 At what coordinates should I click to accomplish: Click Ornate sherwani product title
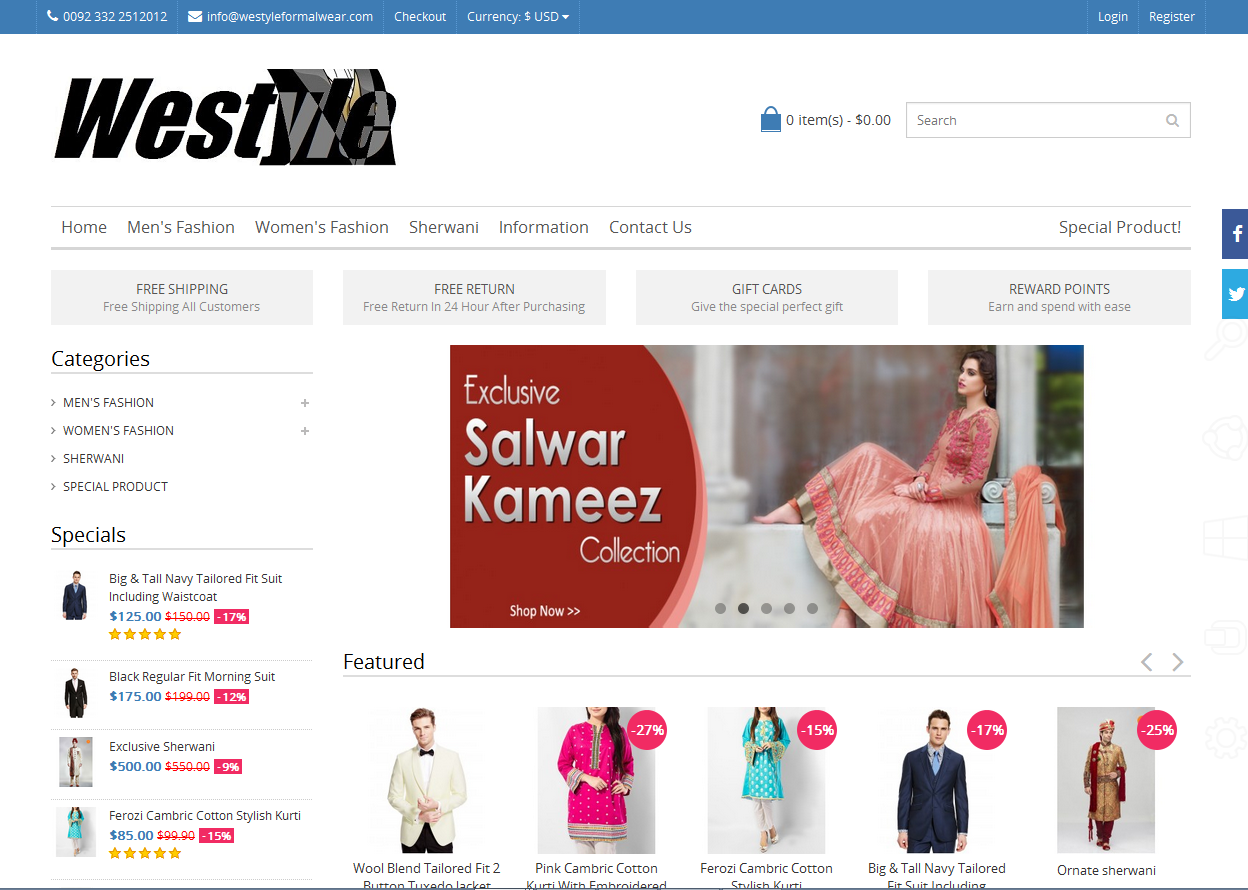coord(1106,871)
